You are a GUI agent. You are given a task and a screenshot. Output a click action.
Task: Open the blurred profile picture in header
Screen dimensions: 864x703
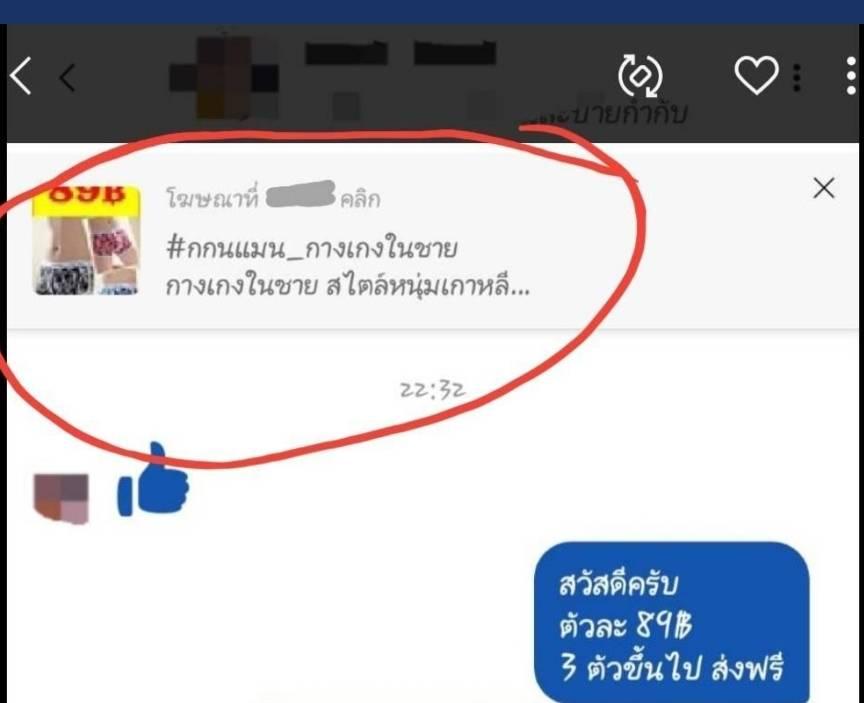(x=224, y=77)
